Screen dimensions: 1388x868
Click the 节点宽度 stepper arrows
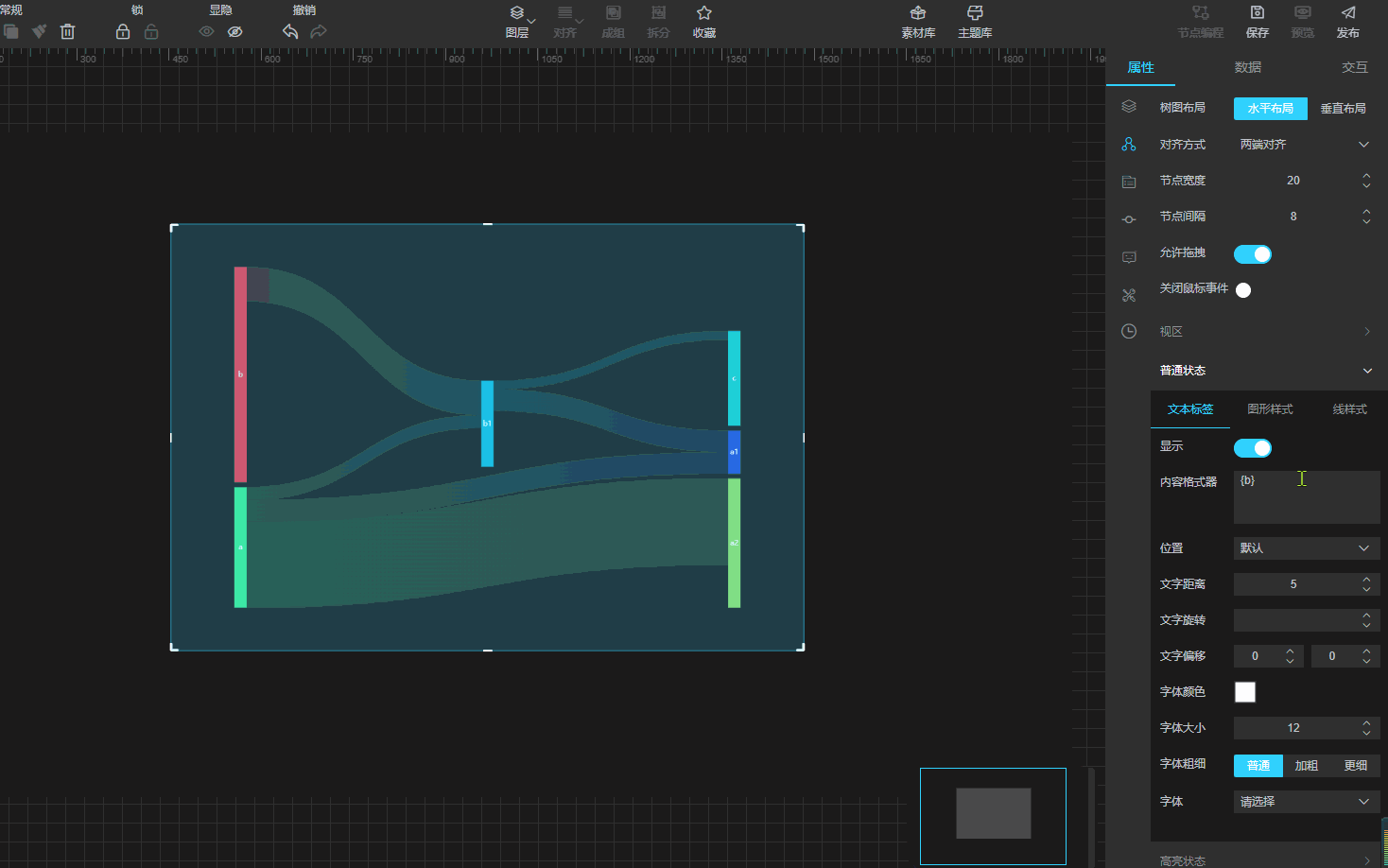(x=1366, y=181)
